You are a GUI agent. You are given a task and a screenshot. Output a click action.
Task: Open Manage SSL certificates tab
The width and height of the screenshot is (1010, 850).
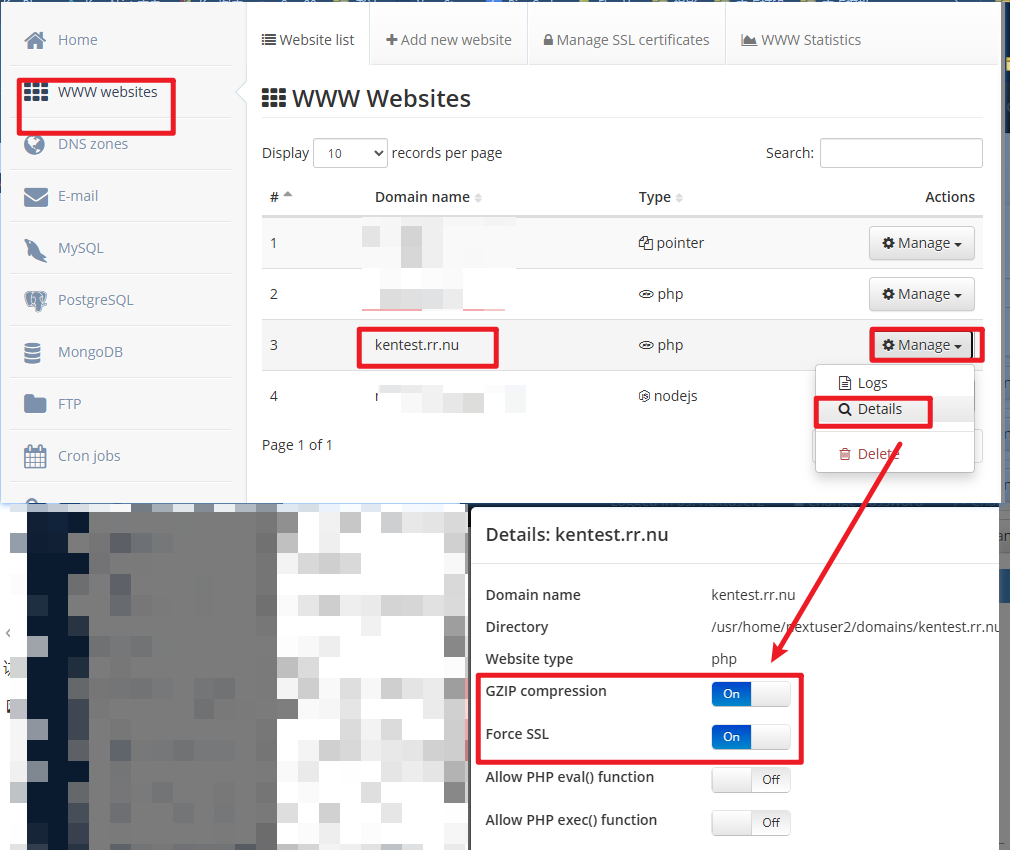[626, 40]
